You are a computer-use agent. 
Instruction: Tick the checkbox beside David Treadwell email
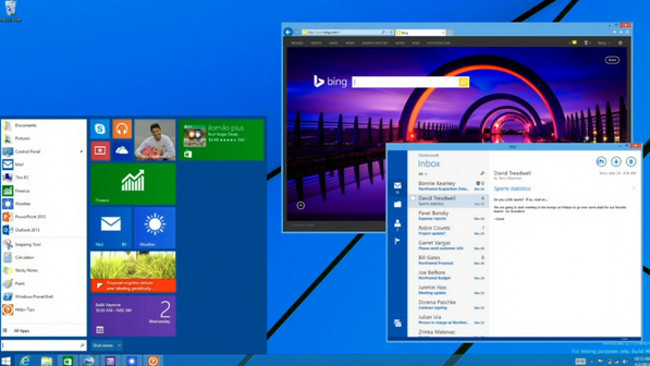(413, 199)
